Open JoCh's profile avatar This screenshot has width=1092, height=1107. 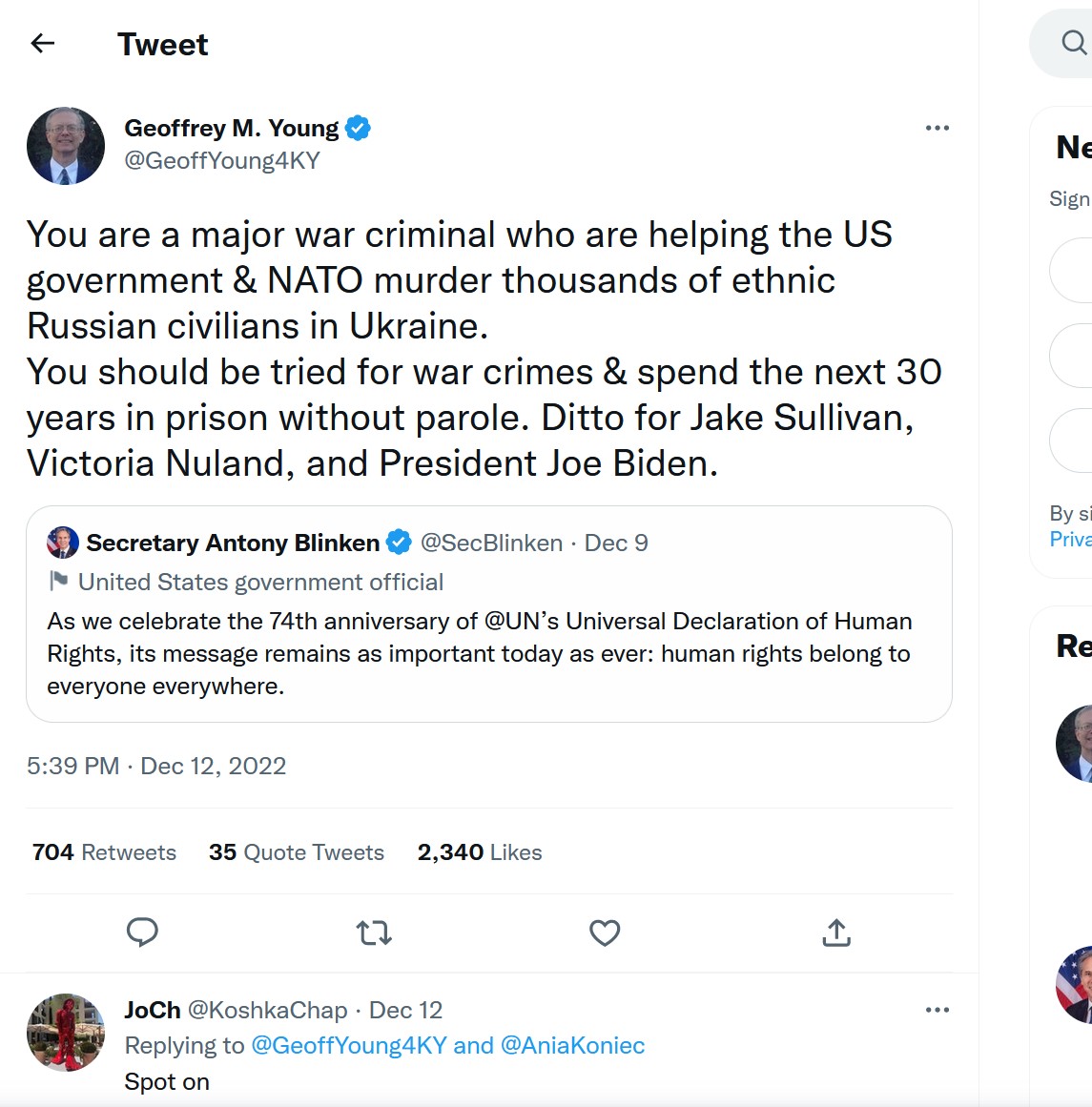click(66, 1033)
